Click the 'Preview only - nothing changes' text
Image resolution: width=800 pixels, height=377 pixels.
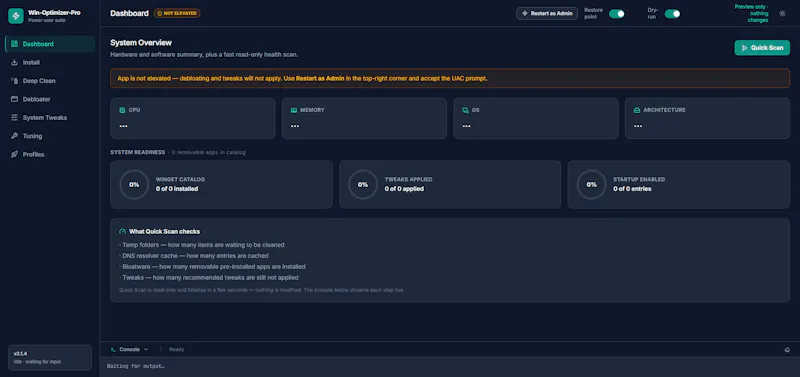coord(752,14)
